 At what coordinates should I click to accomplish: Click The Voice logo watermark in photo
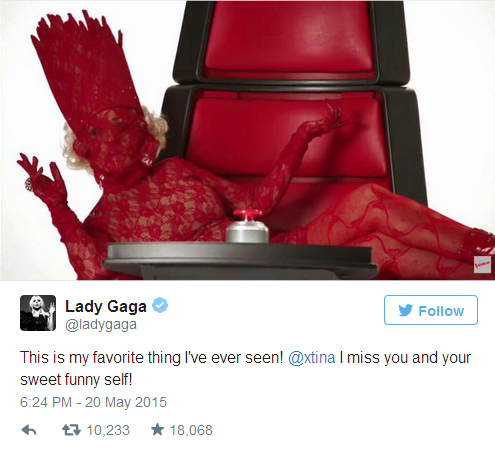point(482,265)
